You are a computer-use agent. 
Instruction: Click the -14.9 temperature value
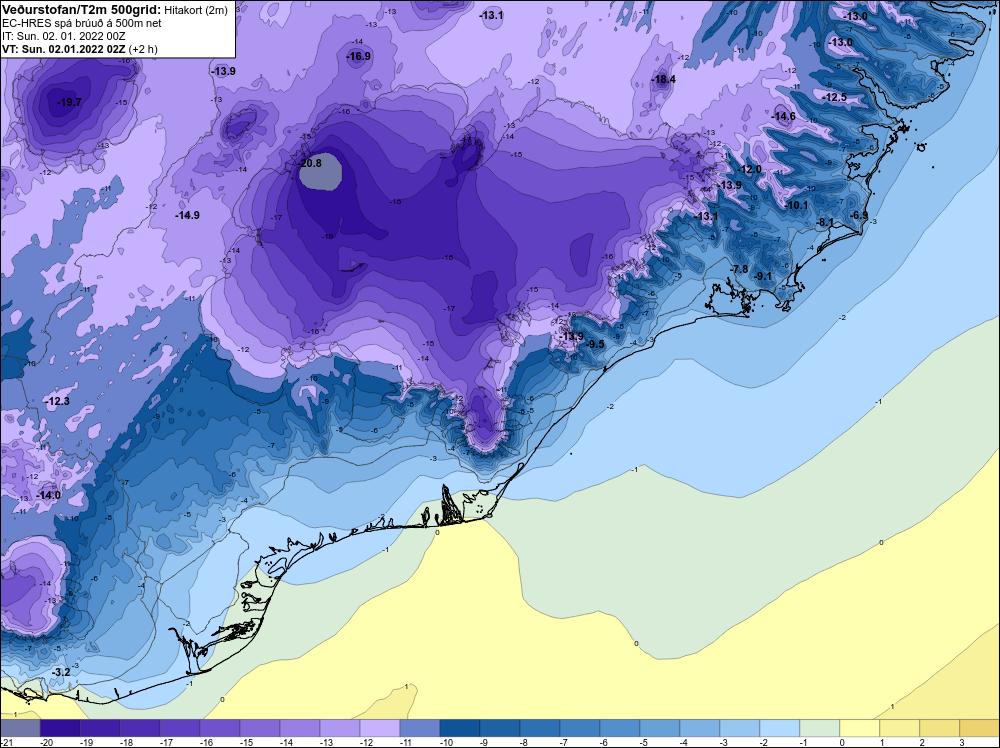[188, 216]
